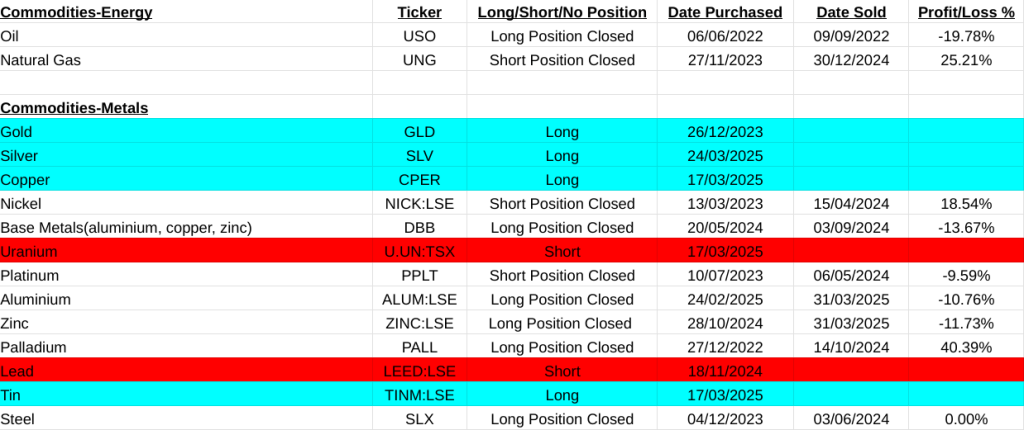Click the Commodities-Energy section heading
Screen dimensions: 1024x430
tap(76, 13)
